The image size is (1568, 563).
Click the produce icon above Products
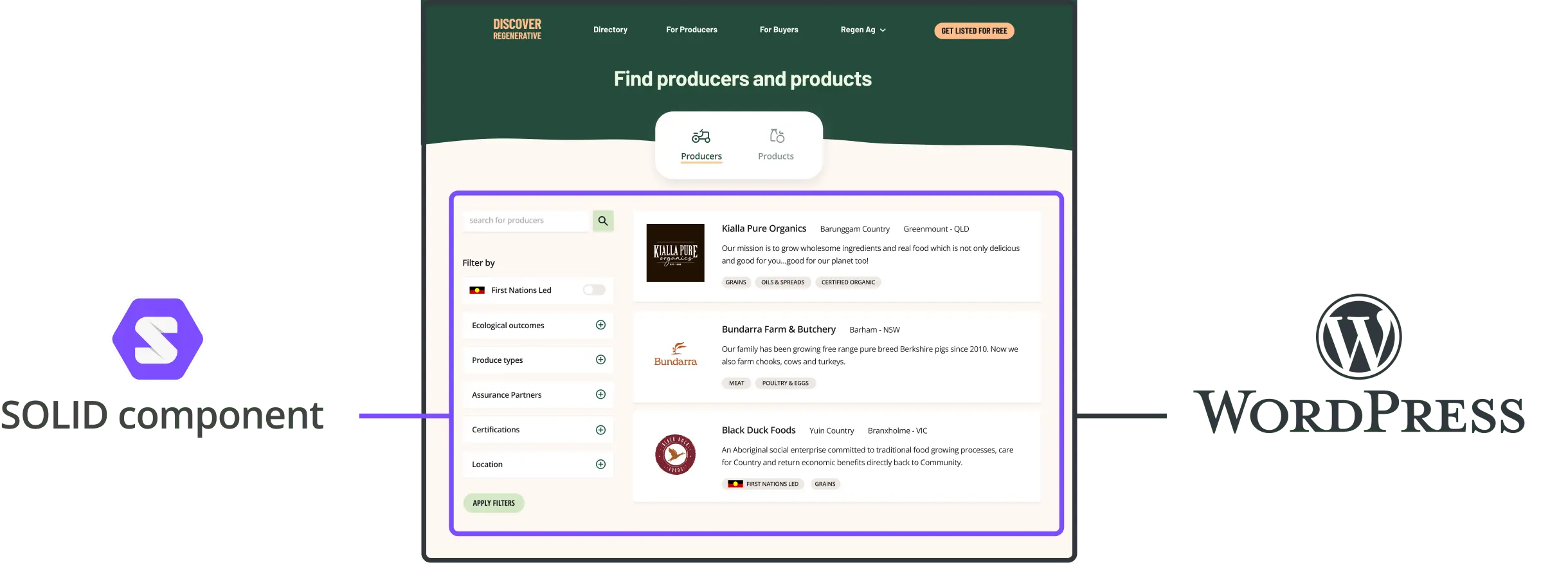(x=777, y=136)
